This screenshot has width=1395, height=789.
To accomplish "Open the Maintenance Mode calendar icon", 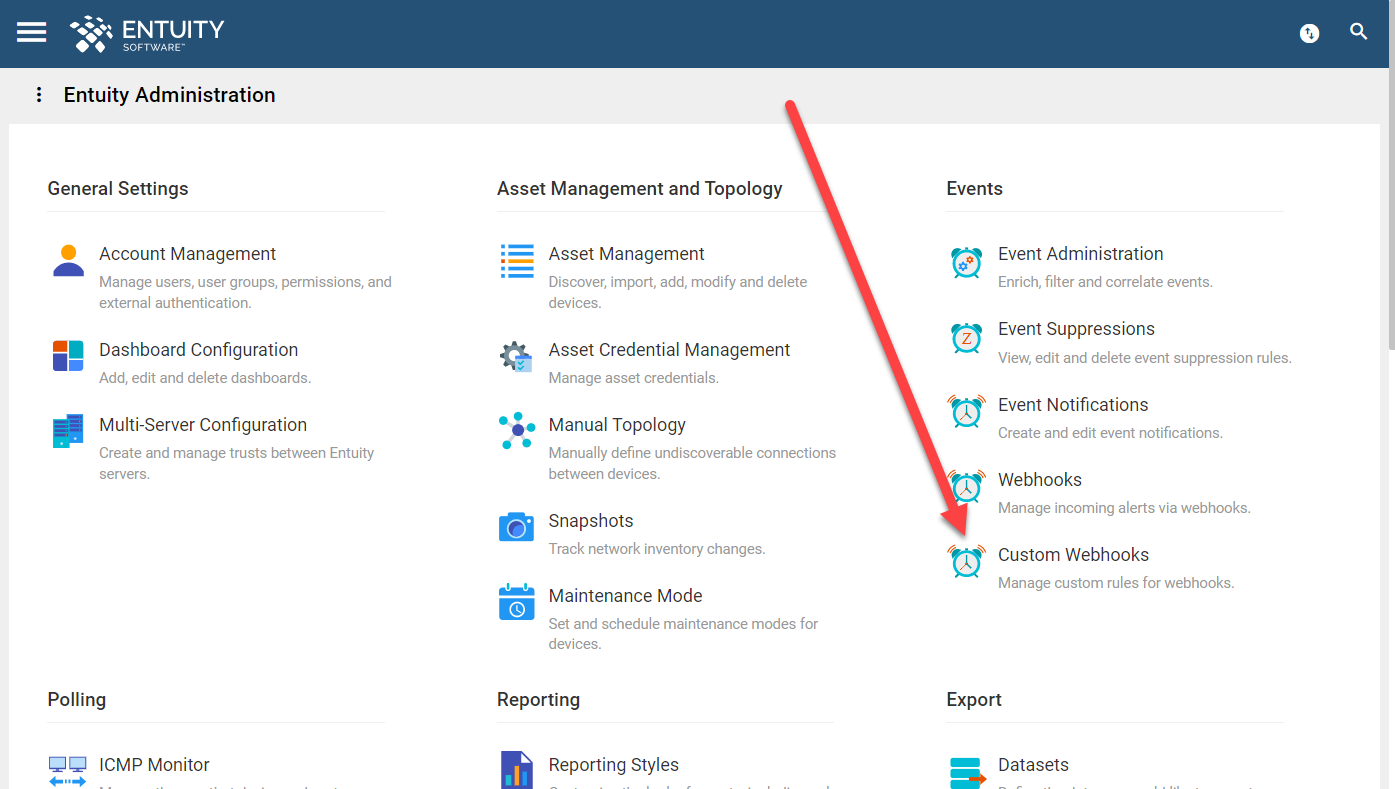I will 516,602.
